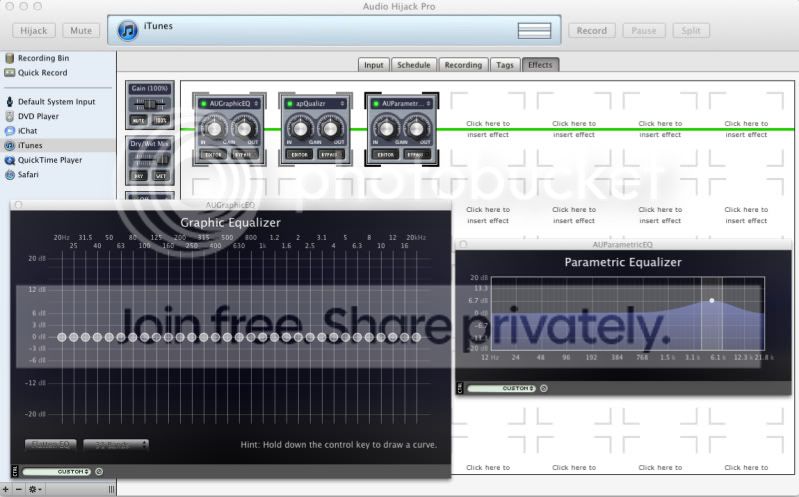
Task: Click the apQualizr OUT gain knob
Action: point(331,128)
